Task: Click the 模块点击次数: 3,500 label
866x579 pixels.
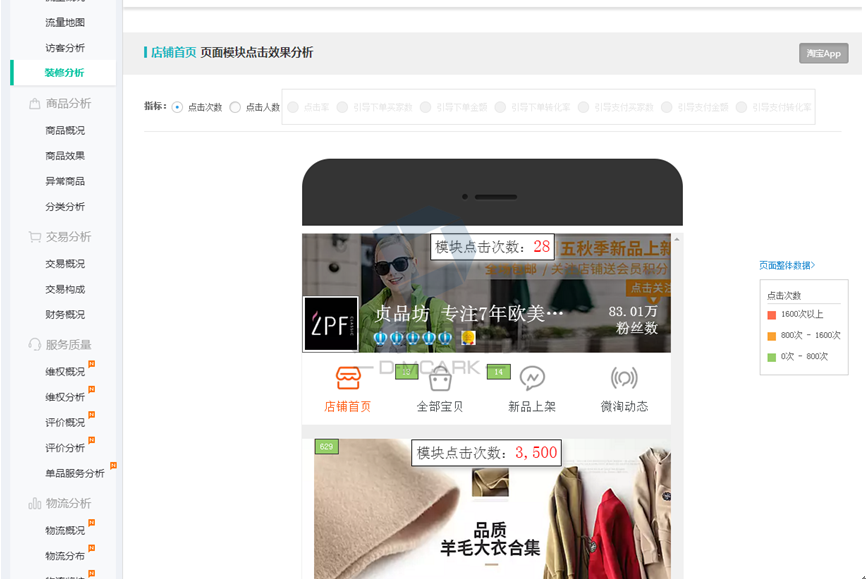Action: [x=487, y=453]
